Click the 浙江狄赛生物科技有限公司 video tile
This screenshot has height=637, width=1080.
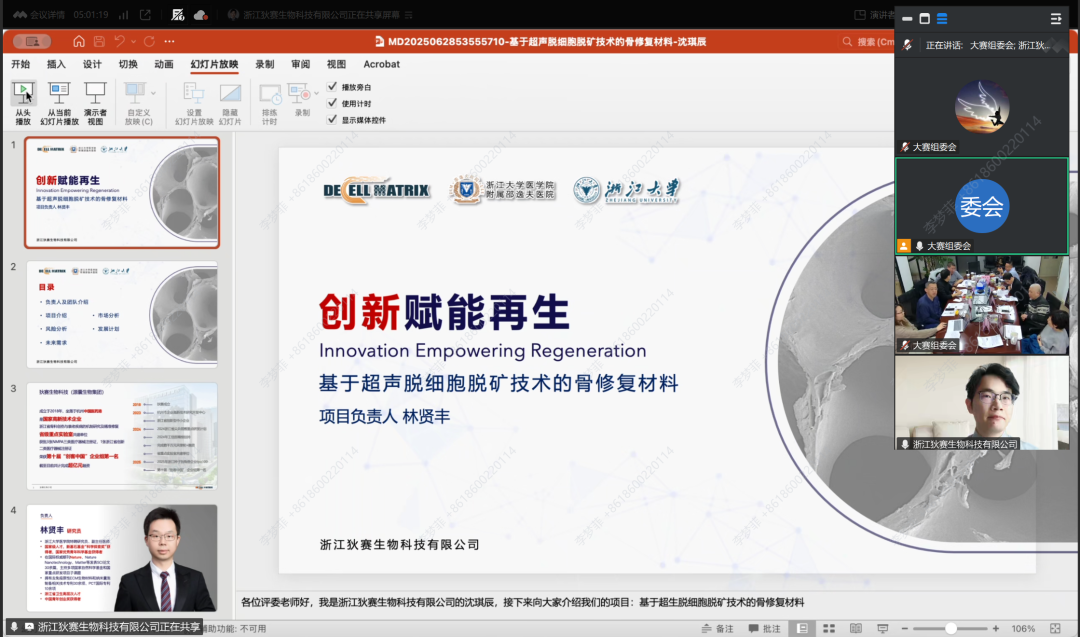(982, 403)
